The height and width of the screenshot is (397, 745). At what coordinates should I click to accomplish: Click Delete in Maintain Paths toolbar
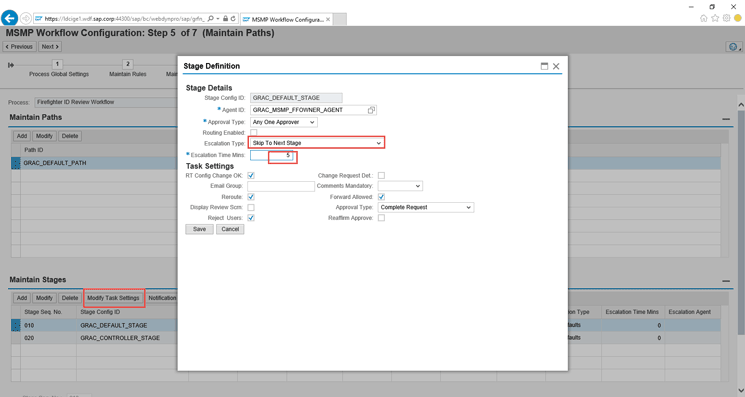coord(70,136)
